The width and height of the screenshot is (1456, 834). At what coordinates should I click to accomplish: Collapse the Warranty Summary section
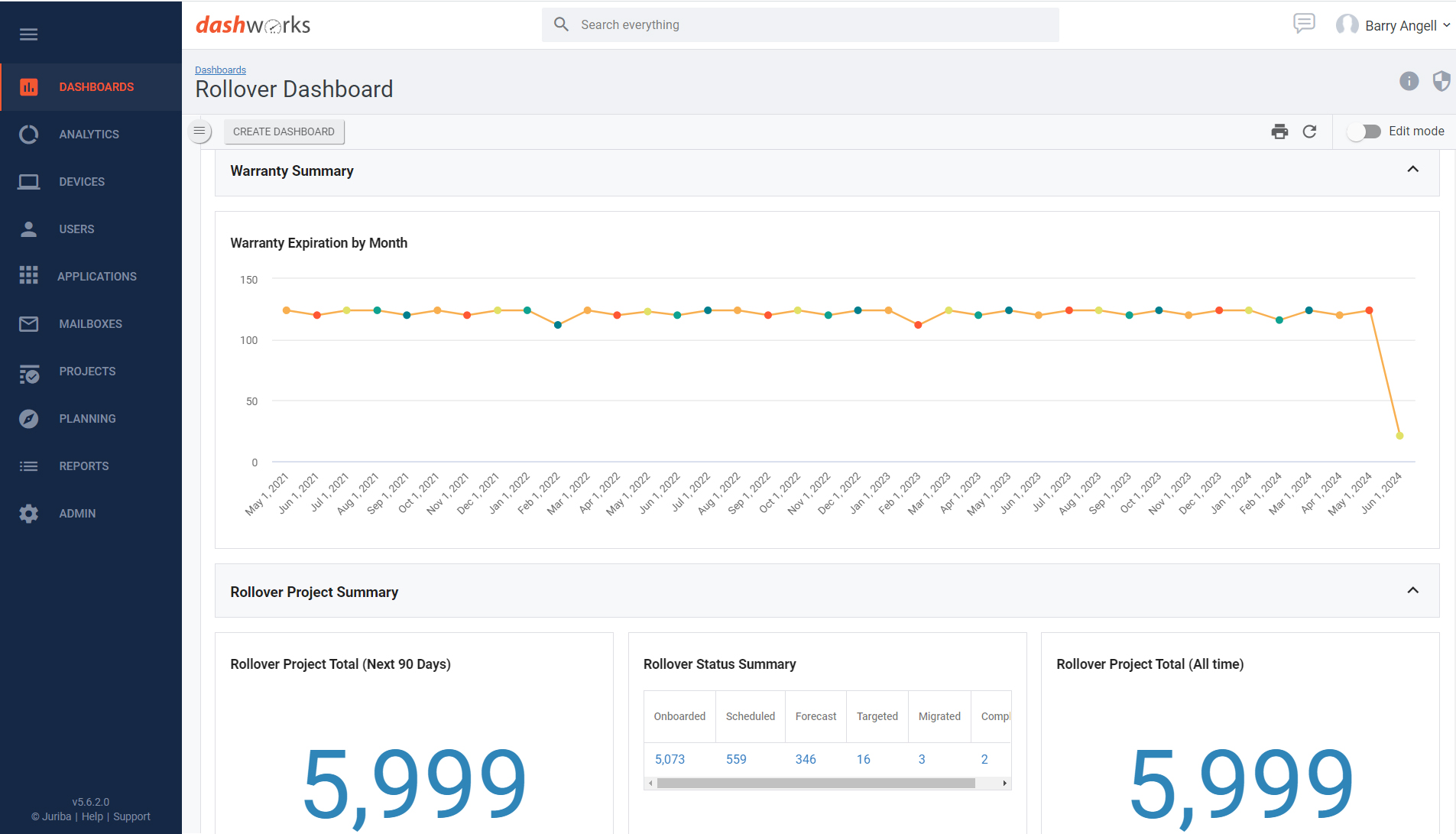tap(1412, 170)
